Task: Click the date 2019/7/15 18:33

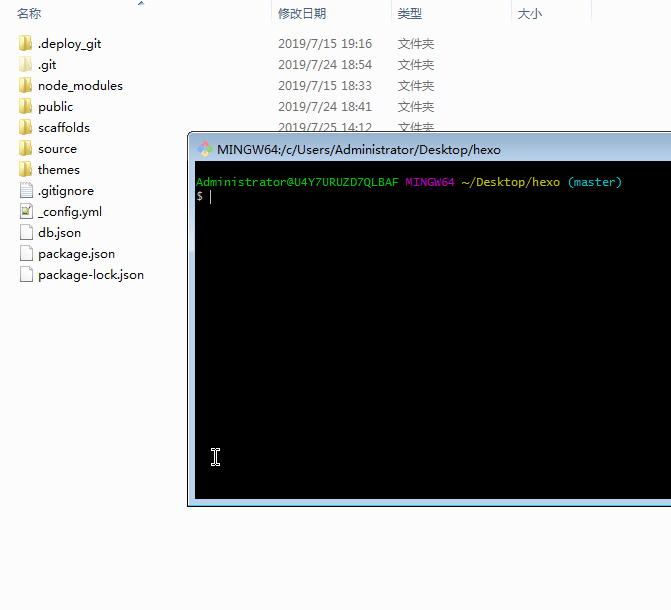Action: 325,86
